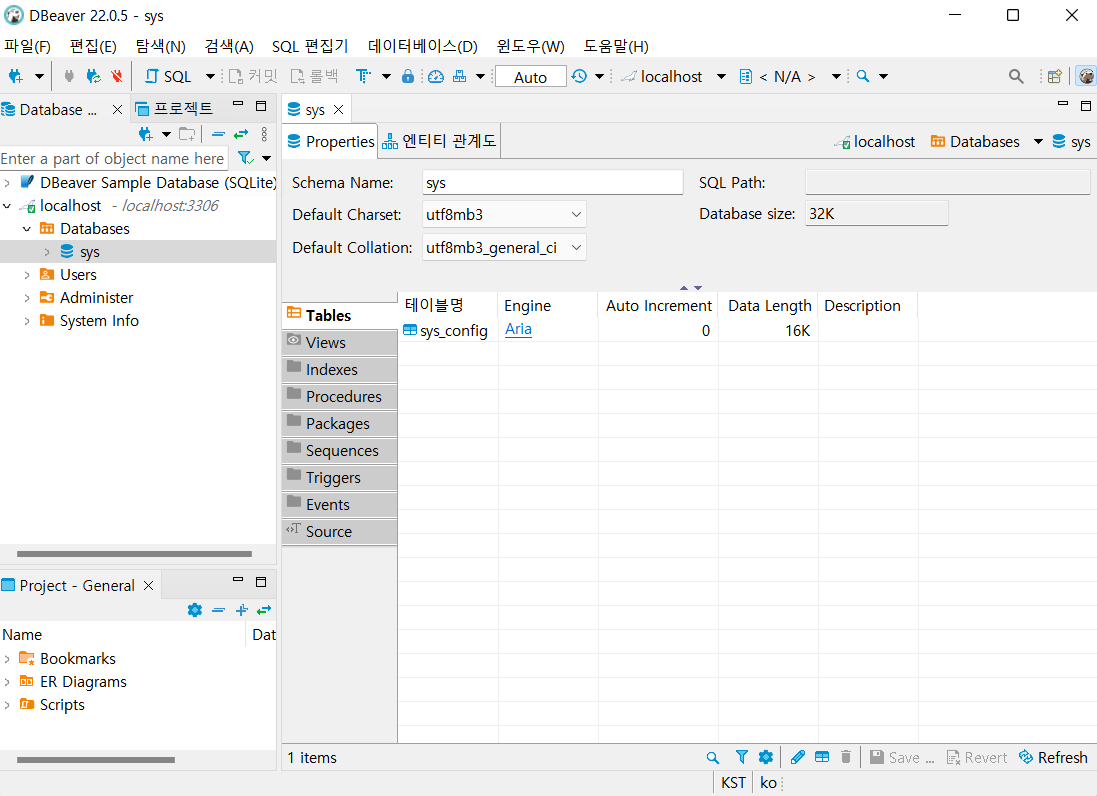Click new connection icon in navigator toolbar
The width and height of the screenshot is (1097, 796).
click(x=145, y=134)
